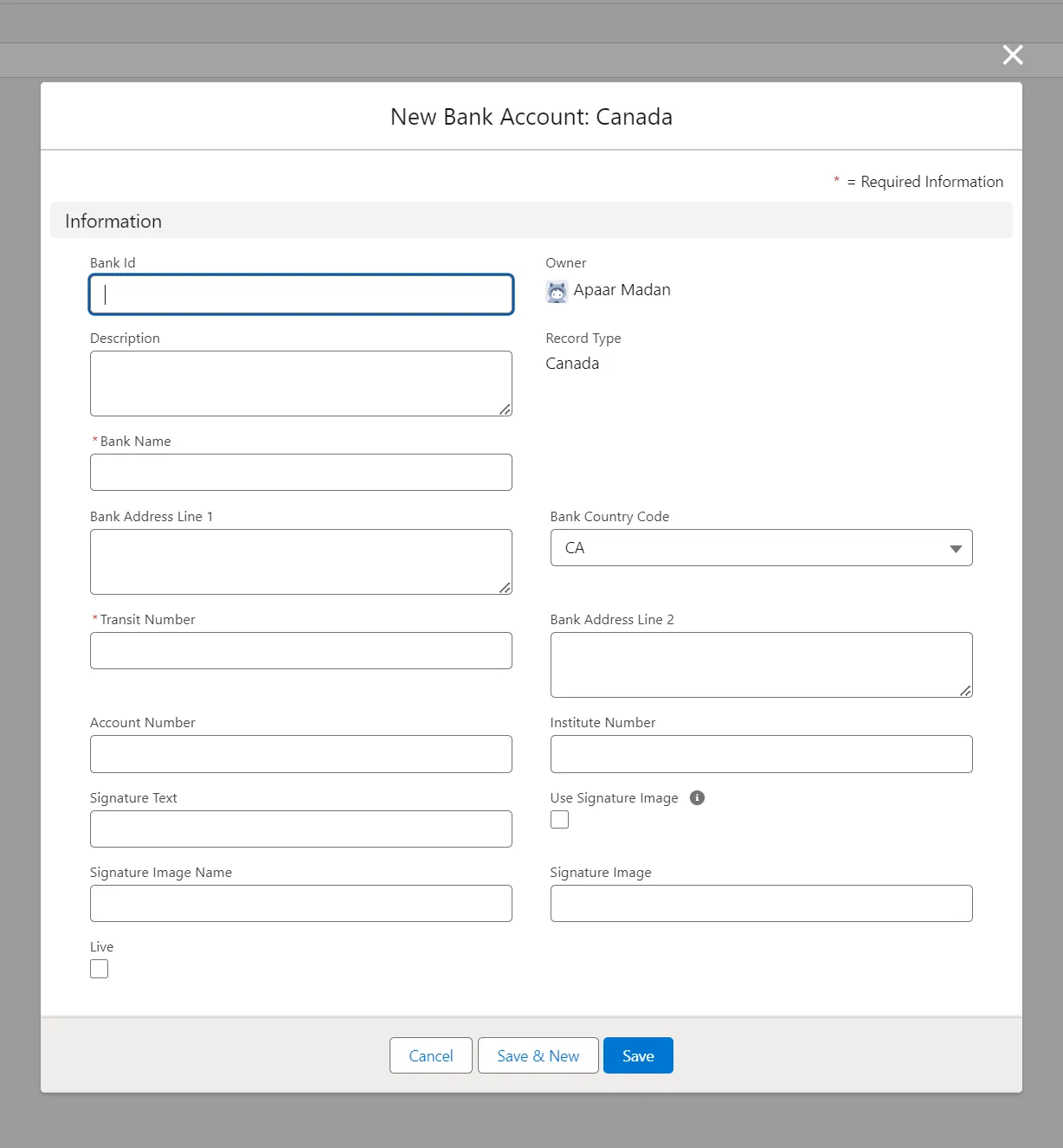Click the Institute Number field
Viewport: 1063px width, 1148px height.
coord(761,754)
